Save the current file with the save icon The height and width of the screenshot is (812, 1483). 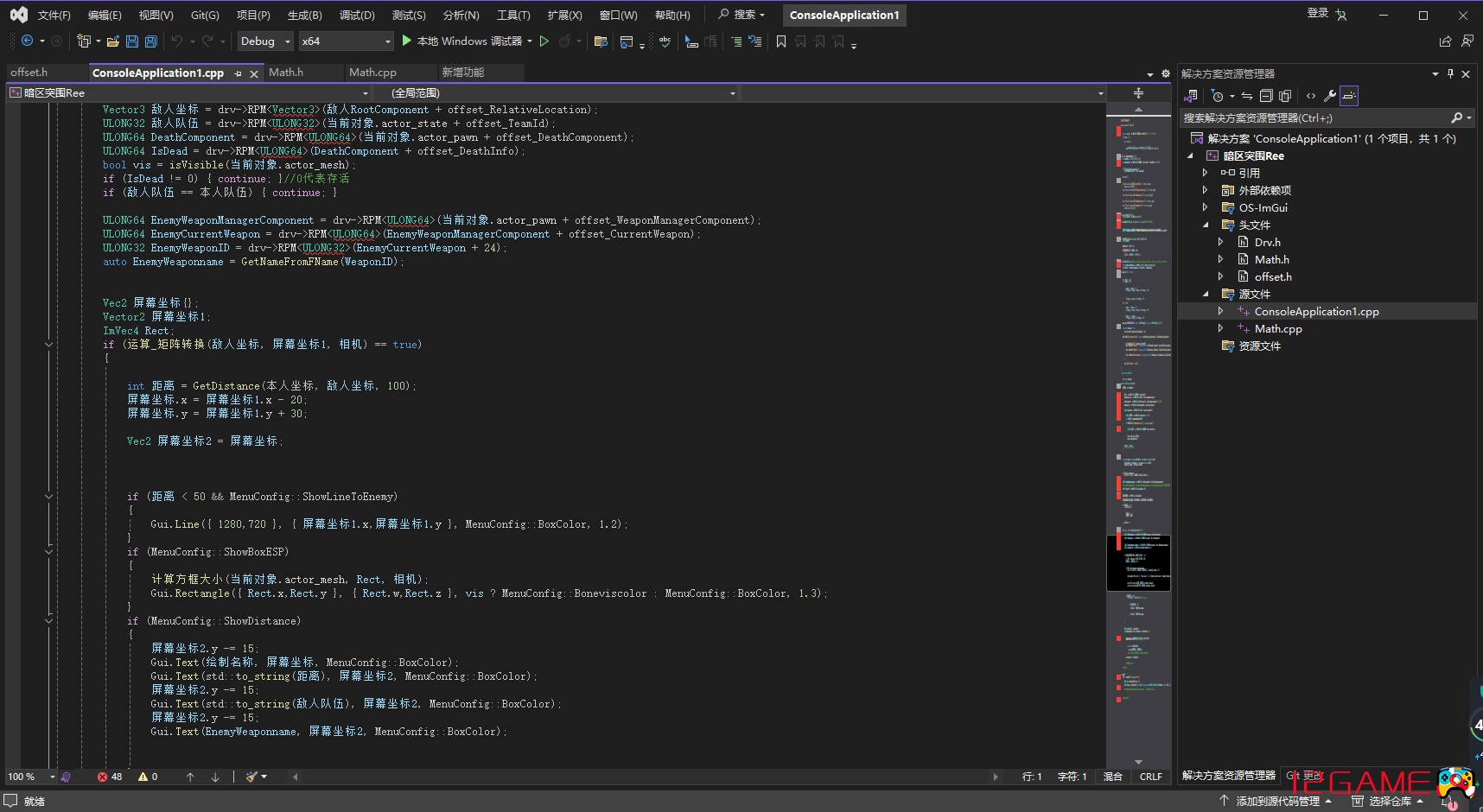pos(132,41)
